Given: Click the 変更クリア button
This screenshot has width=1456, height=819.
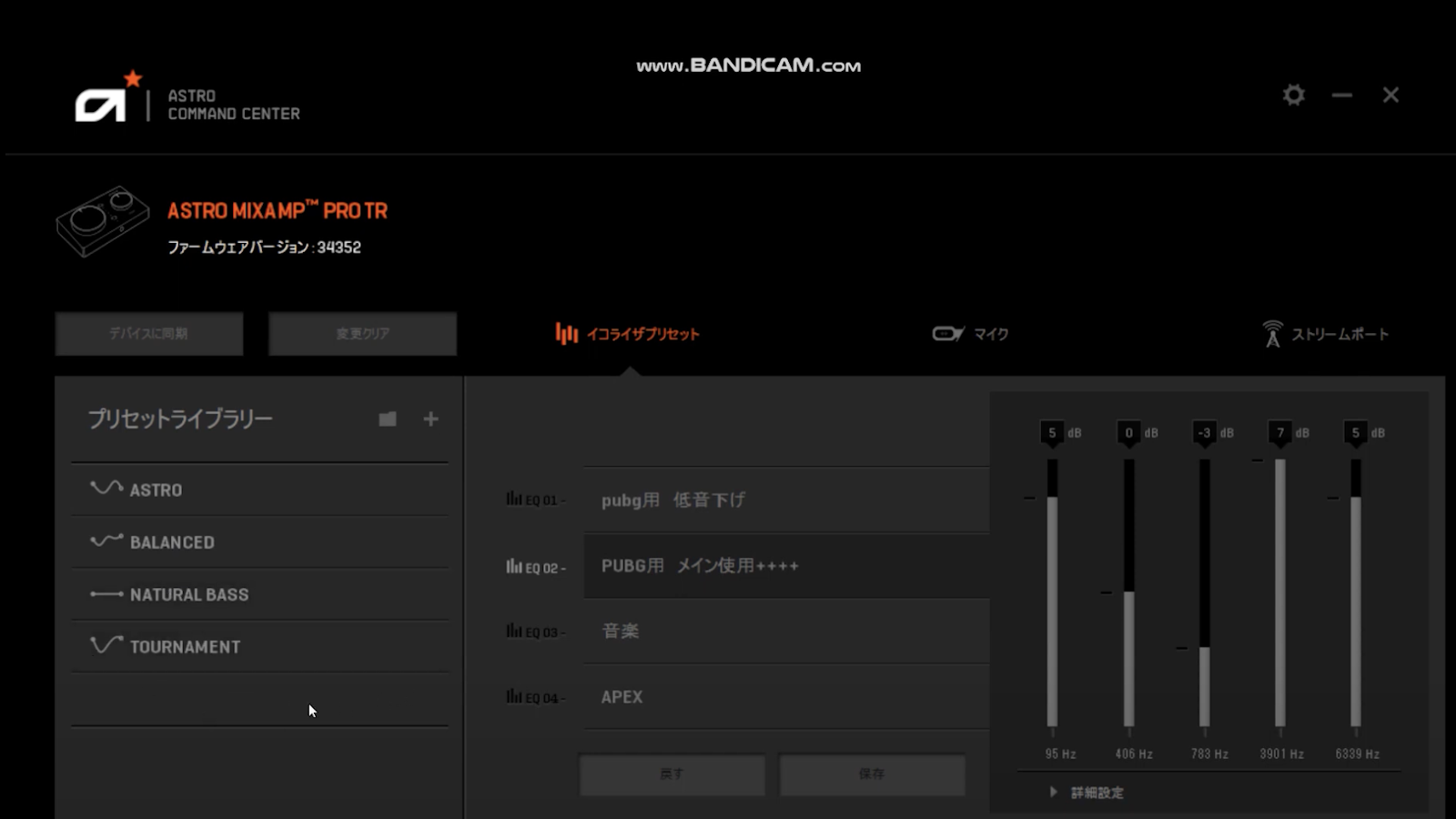Looking at the screenshot, I should pos(362,334).
